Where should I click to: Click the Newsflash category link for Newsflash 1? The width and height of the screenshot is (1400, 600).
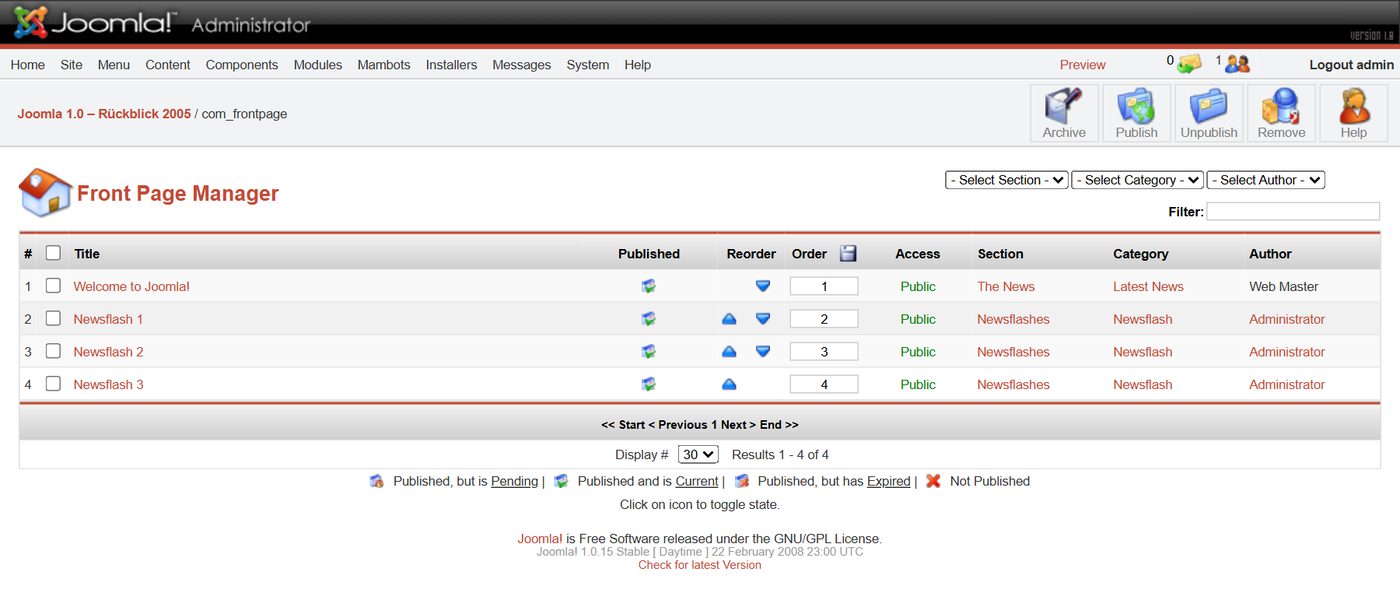(x=1143, y=319)
